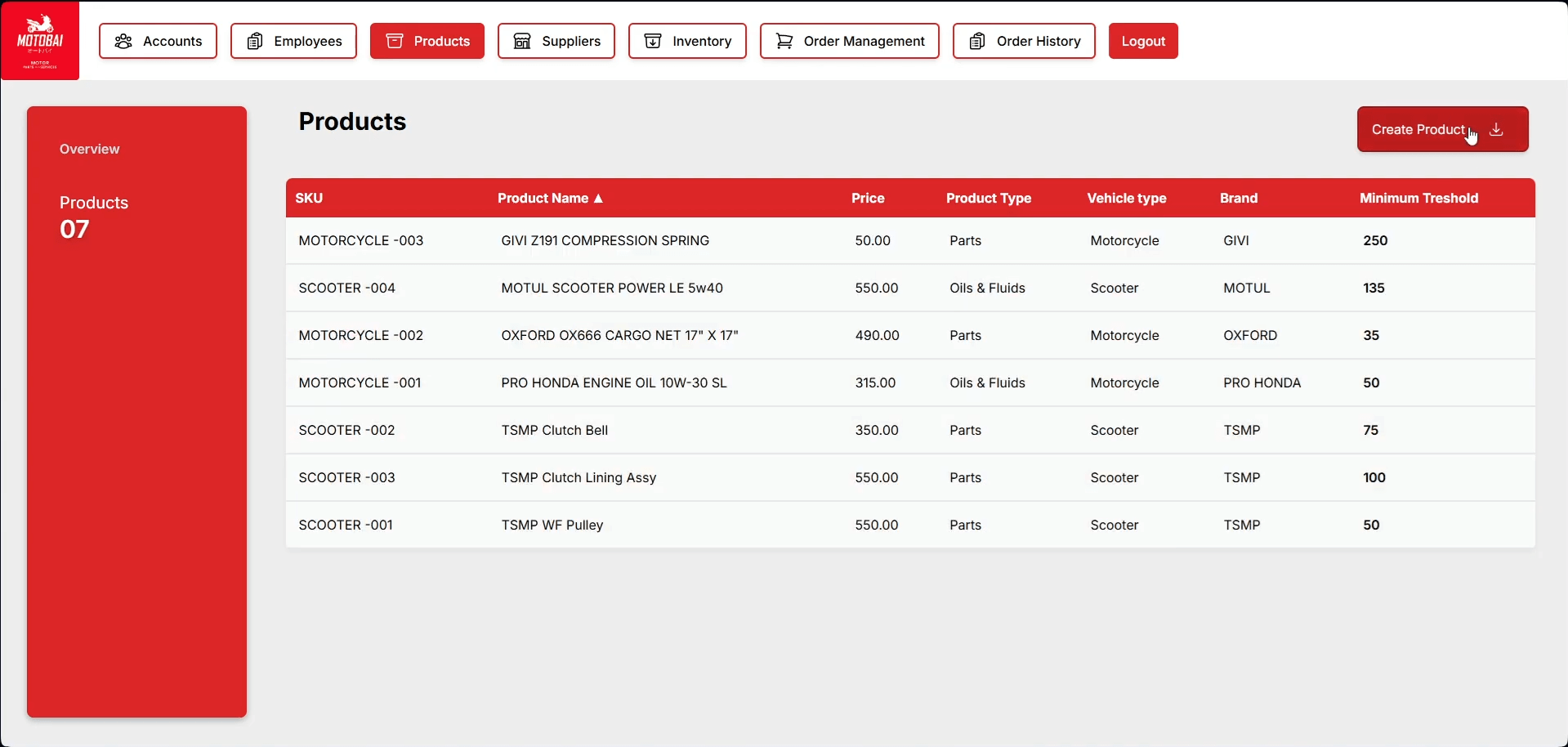
Task: Select SKU MOTORCYCLE -002
Action: [361, 335]
